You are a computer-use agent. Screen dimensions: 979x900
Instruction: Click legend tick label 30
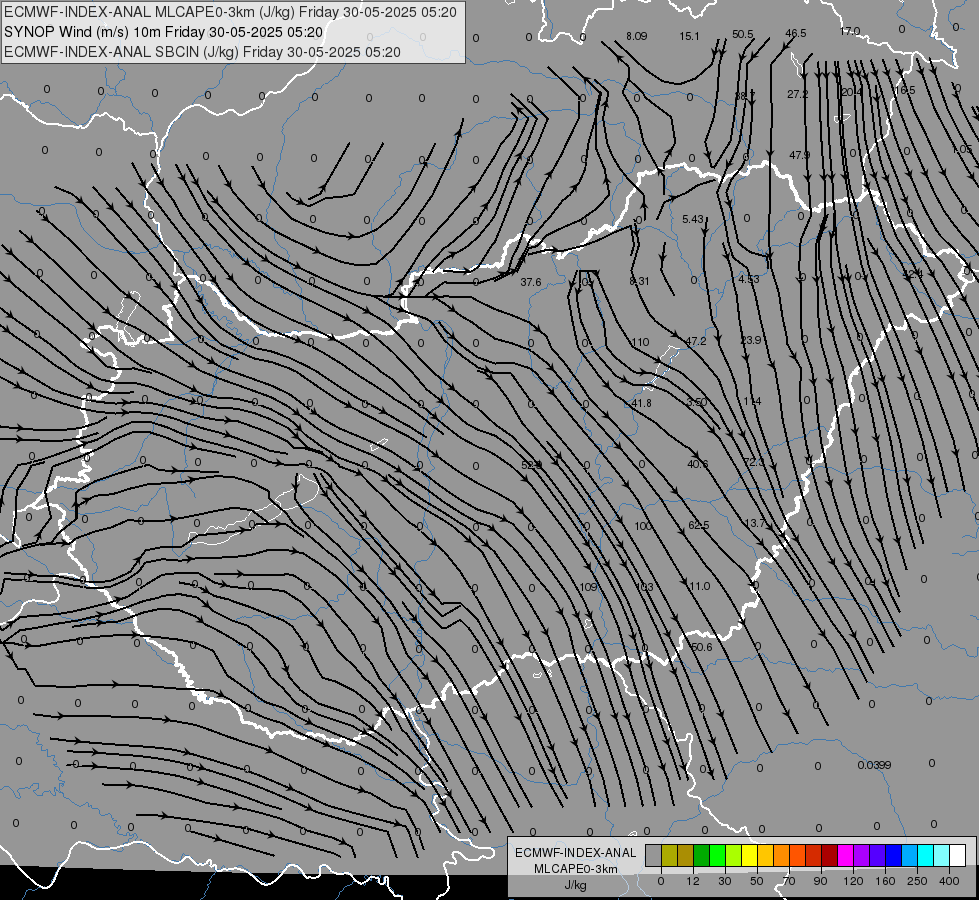(725, 881)
